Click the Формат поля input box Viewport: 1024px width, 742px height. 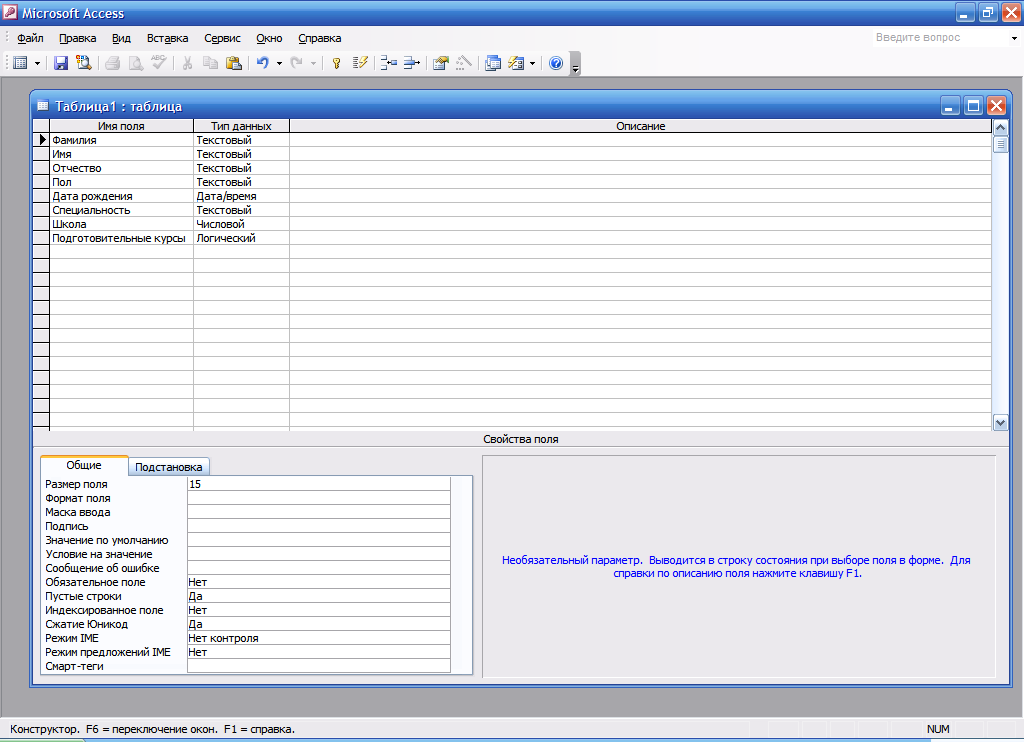pos(319,498)
